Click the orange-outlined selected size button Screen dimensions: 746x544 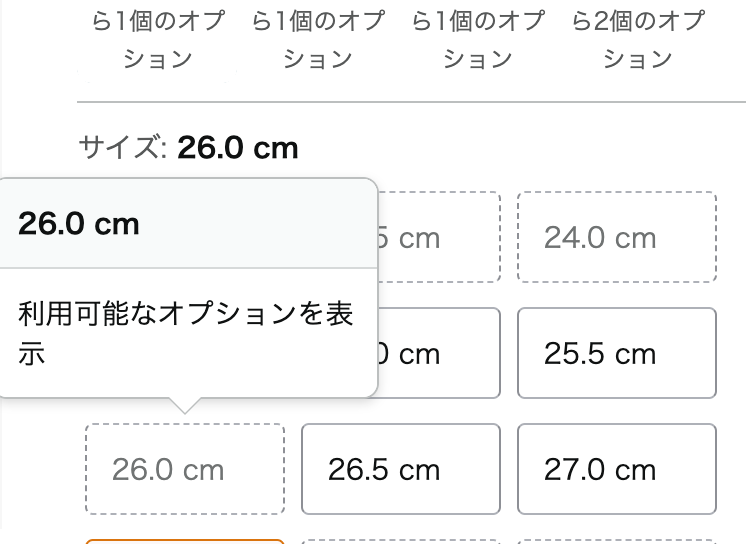pyautogui.click(x=185, y=542)
